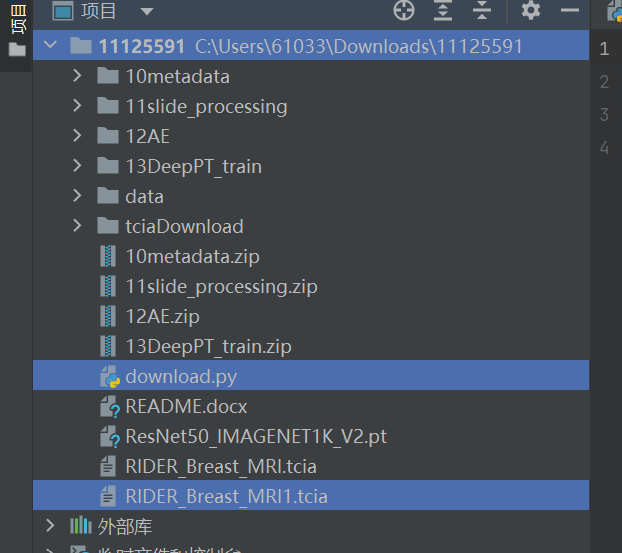Click the 10metadata folder icon
Screen dimensions: 622x553
point(108,75)
